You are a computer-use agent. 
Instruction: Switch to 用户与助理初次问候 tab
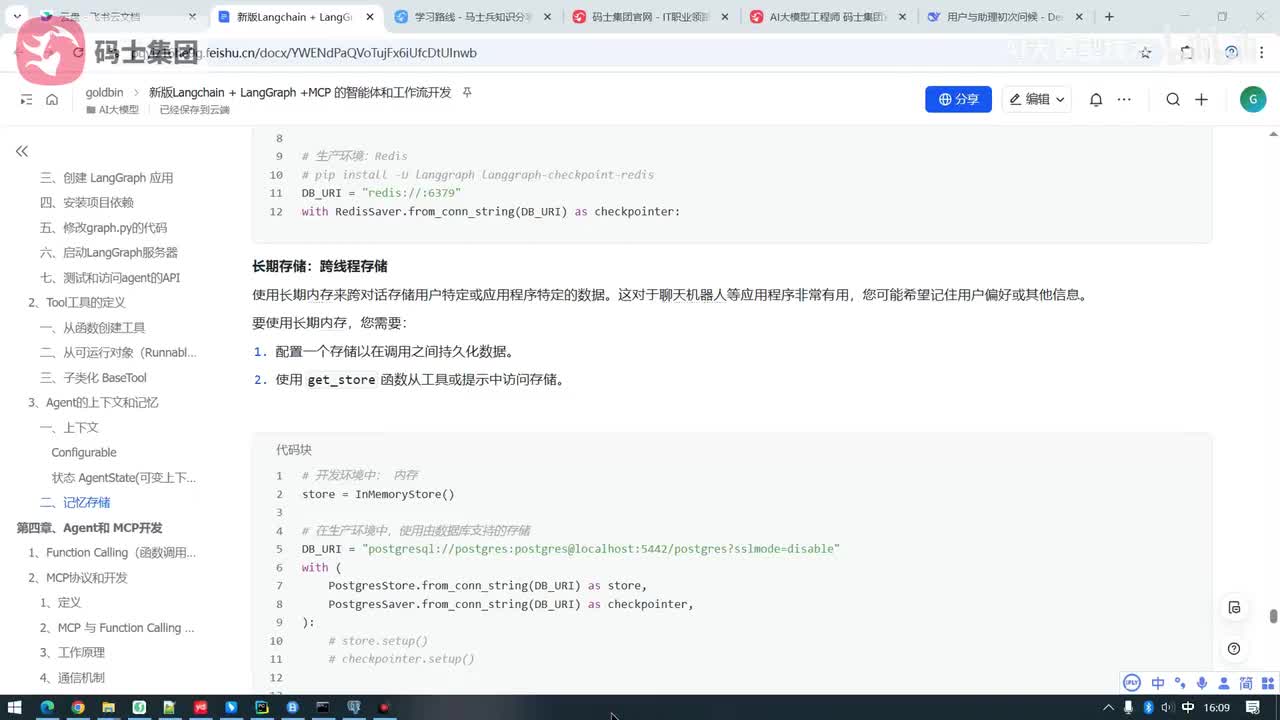(x=1004, y=17)
